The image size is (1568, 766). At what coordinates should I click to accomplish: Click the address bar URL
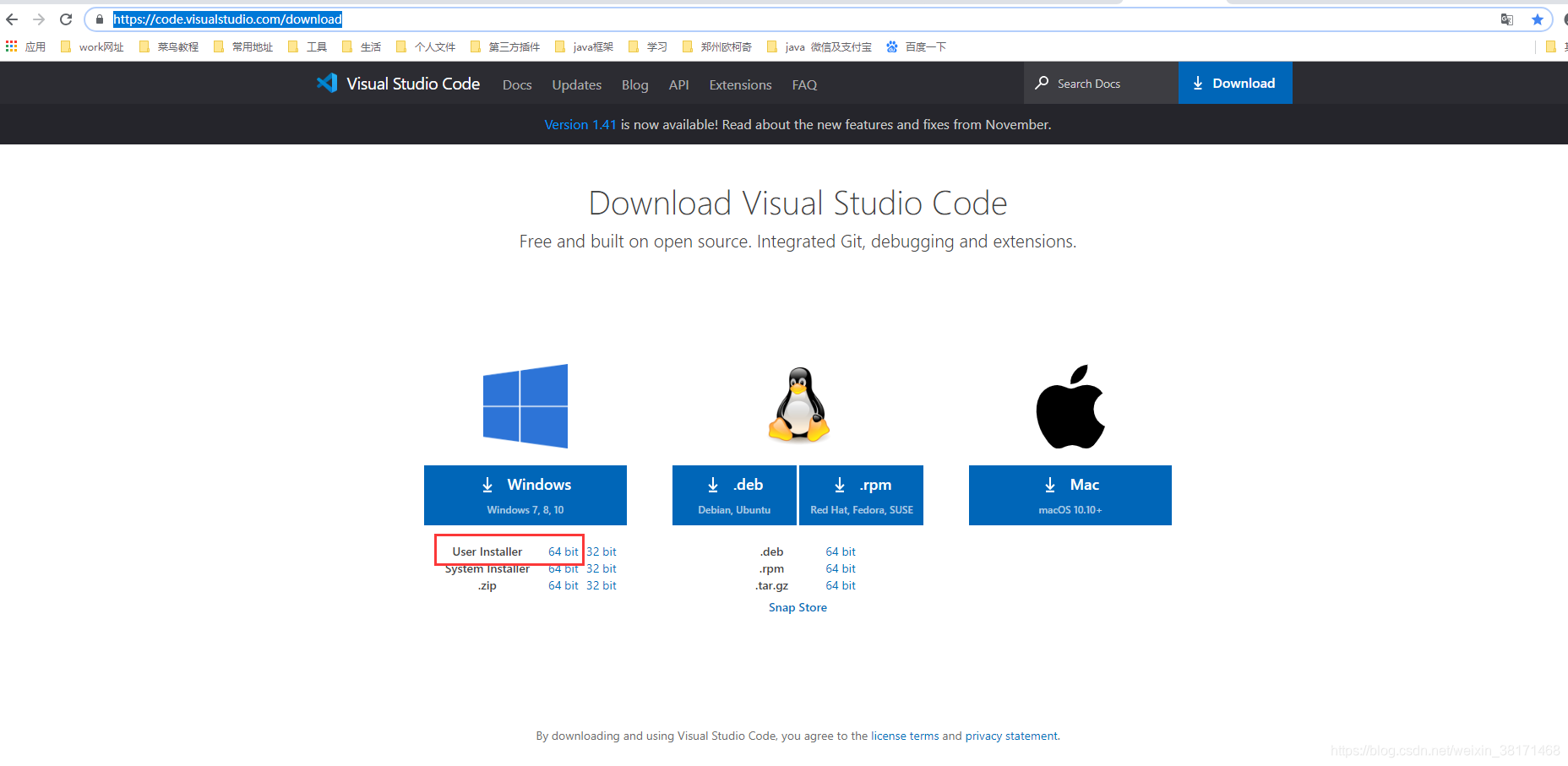coord(227,19)
